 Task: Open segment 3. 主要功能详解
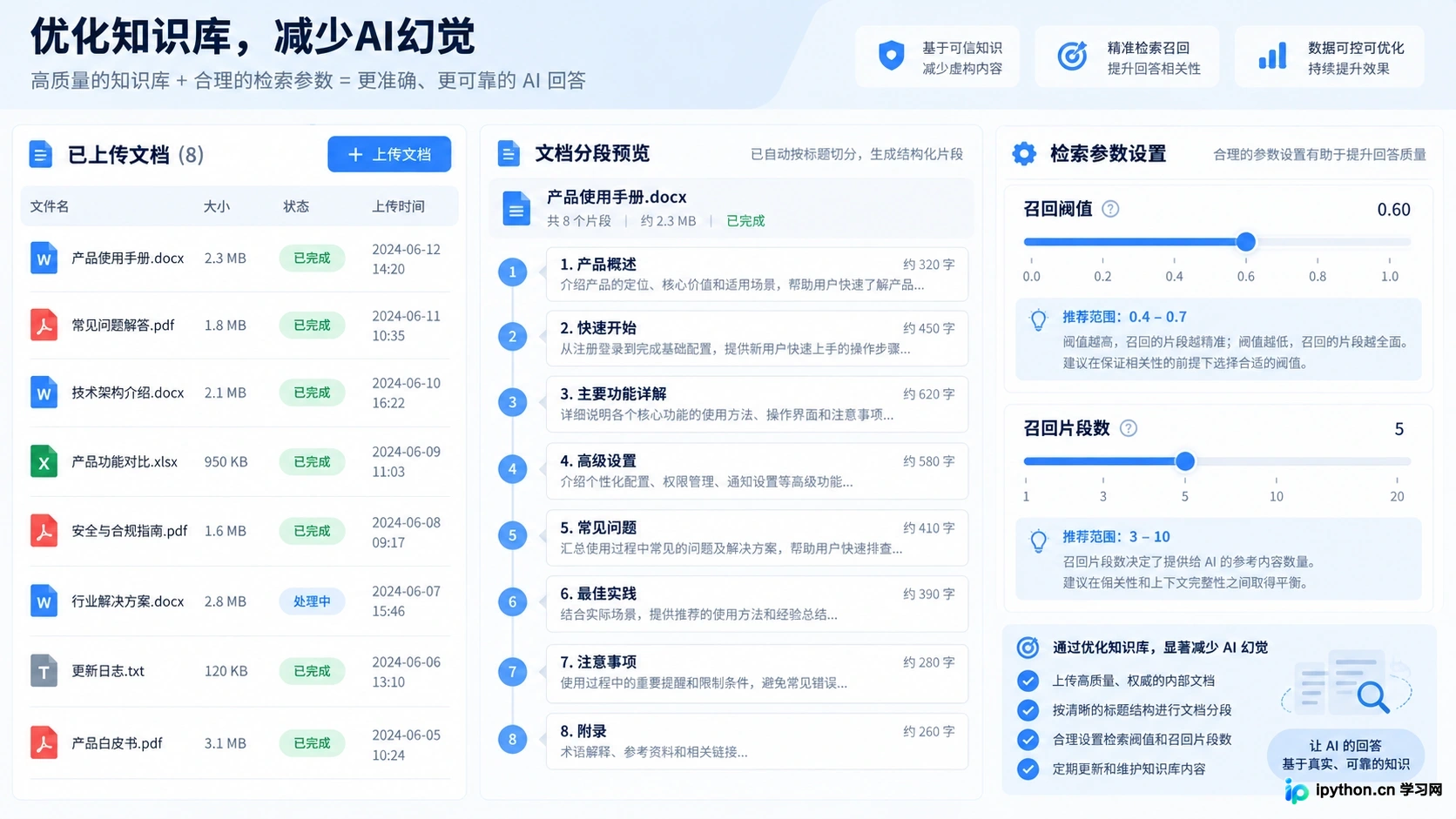[x=757, y=404]
